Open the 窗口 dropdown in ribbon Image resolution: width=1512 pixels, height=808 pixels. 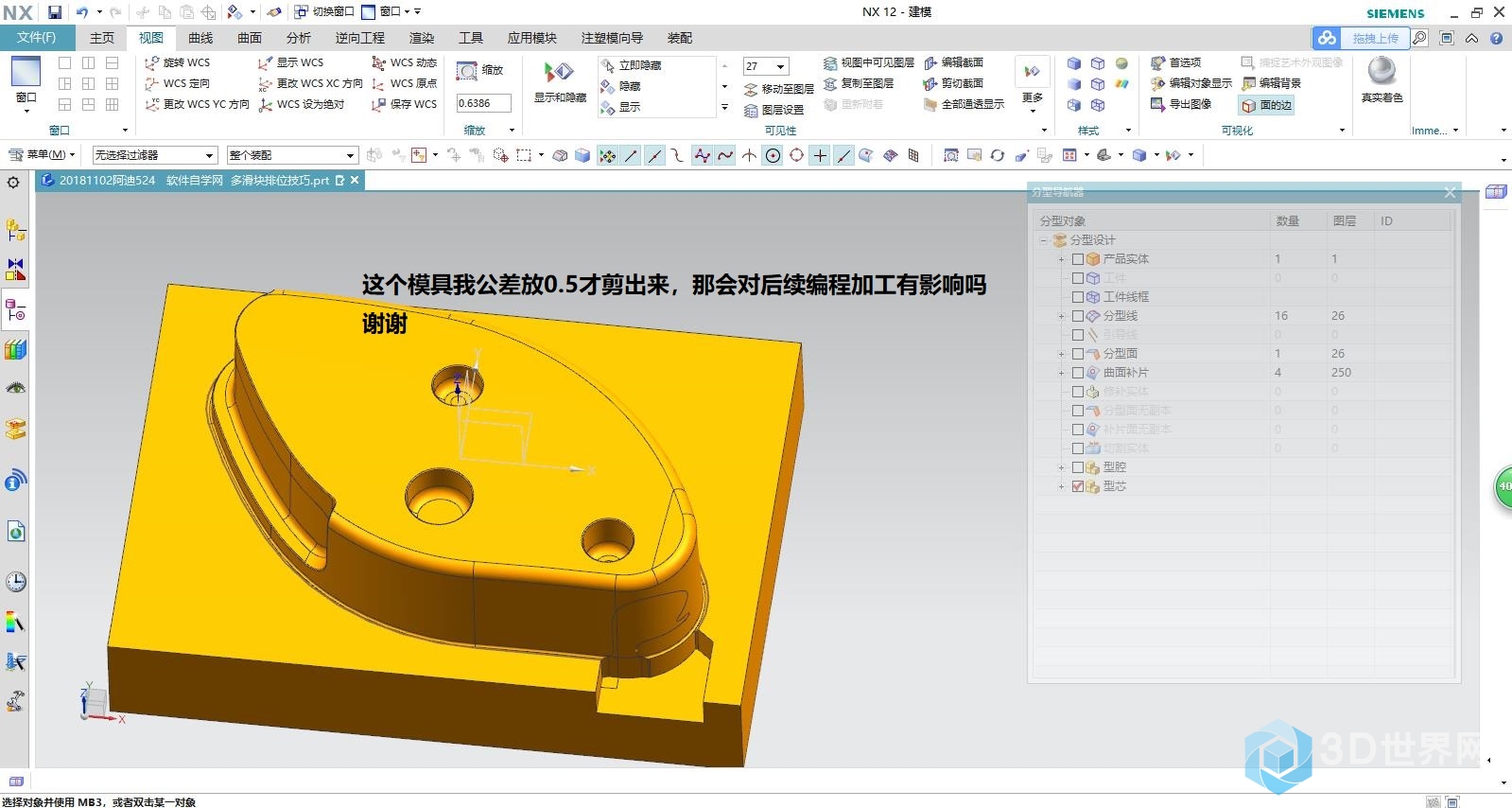26,84
